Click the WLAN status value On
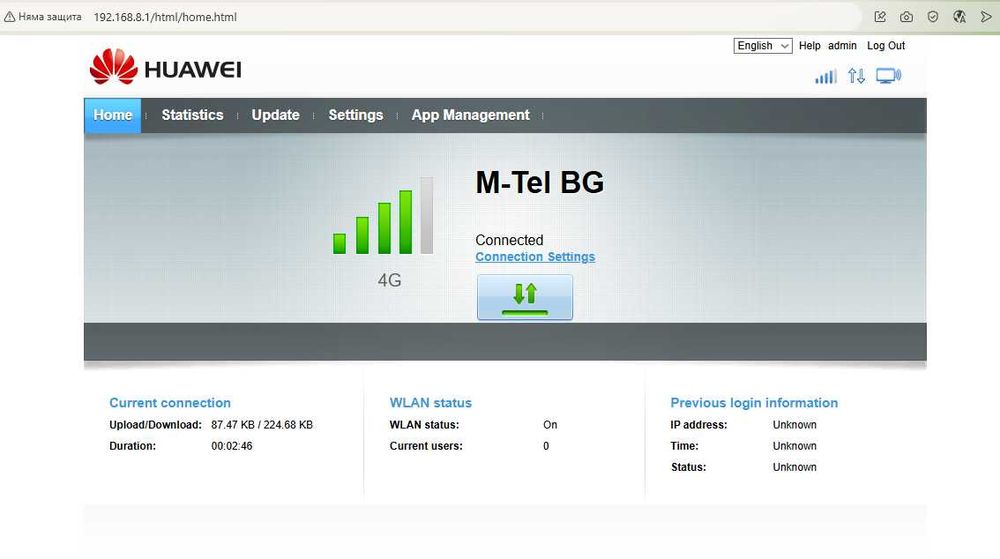Image resolution: width=1000 pixels, height=559 pixels. (x=550, y=425)
